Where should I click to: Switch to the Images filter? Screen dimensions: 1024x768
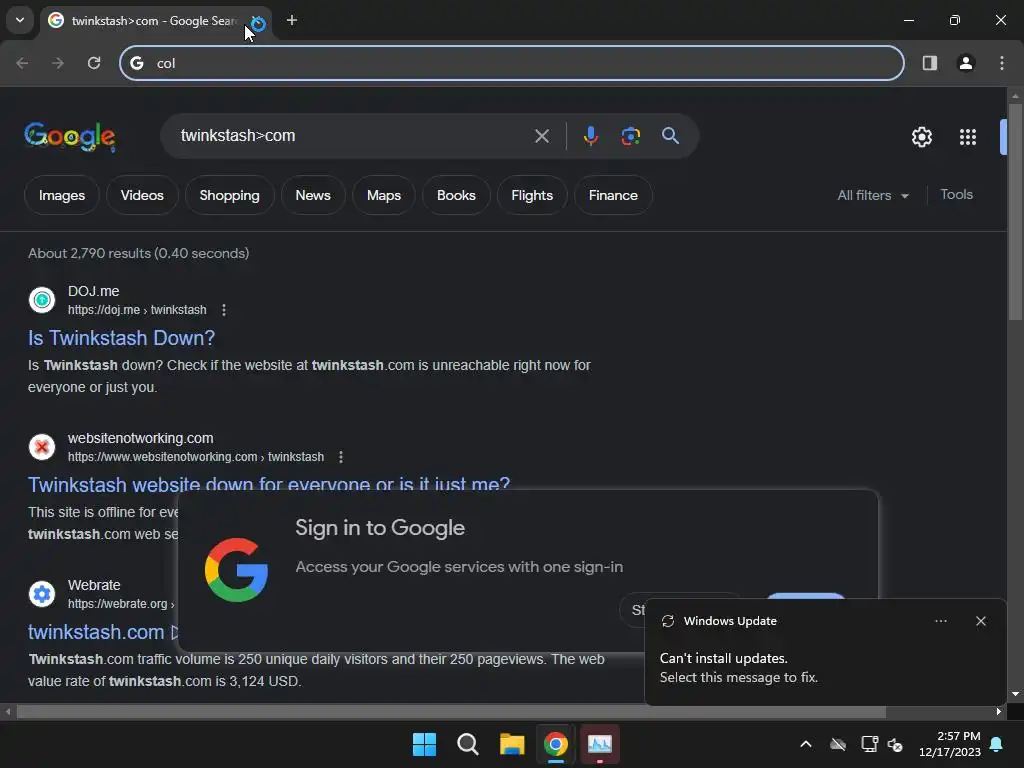coord(61,195)
